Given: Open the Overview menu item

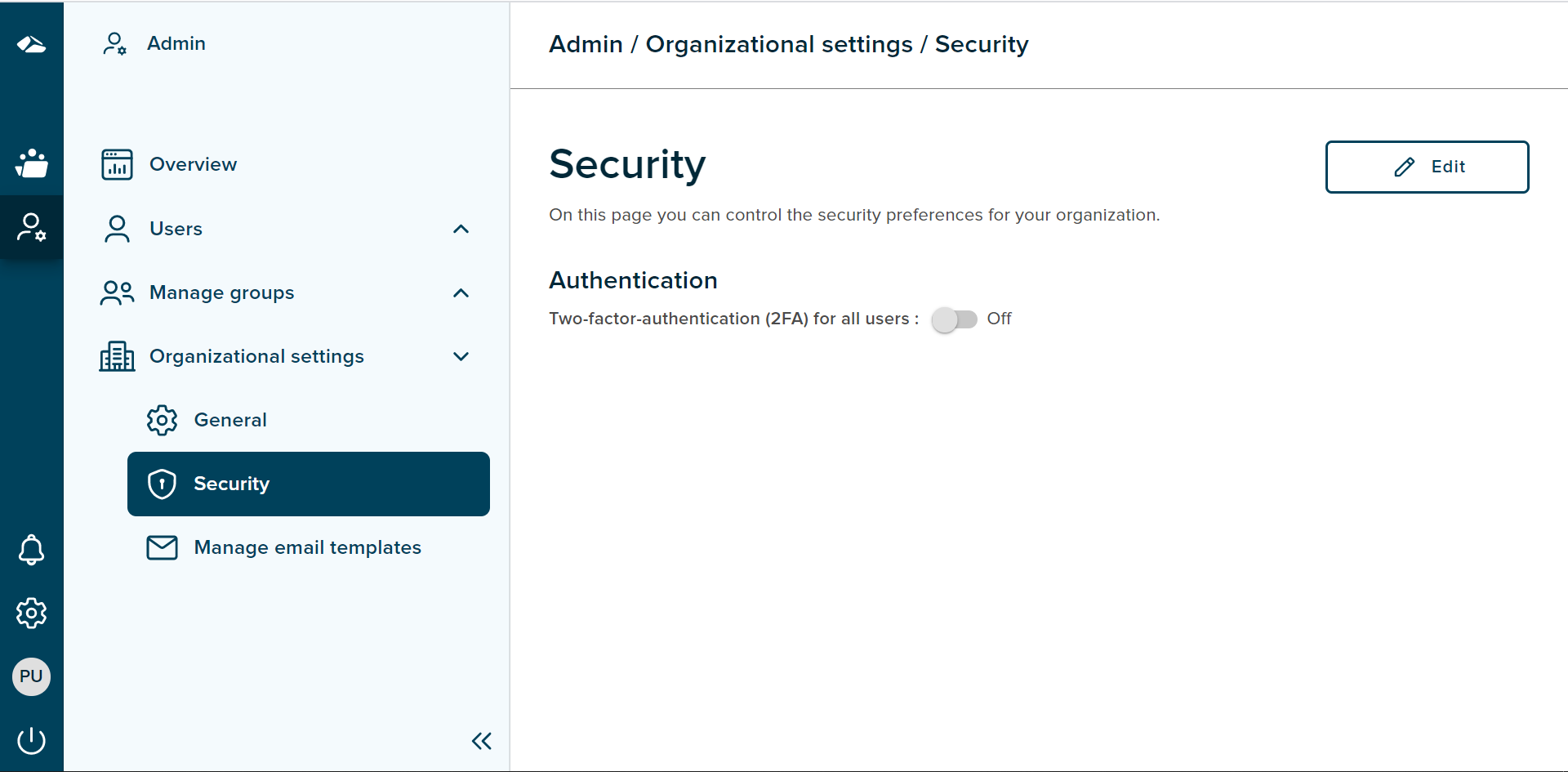Looking at the screenshot, I should 193,164.
